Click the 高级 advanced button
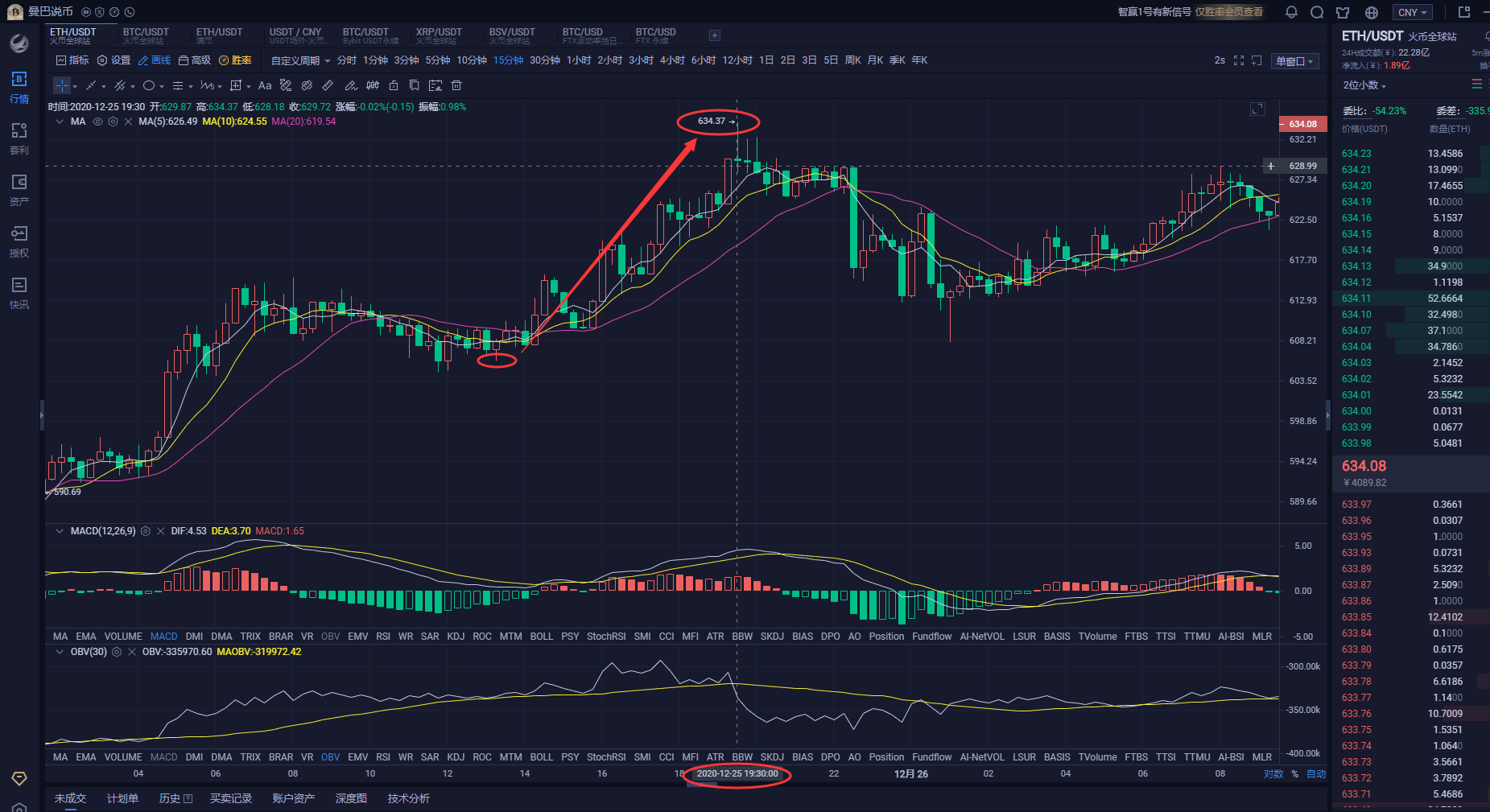 194,60
